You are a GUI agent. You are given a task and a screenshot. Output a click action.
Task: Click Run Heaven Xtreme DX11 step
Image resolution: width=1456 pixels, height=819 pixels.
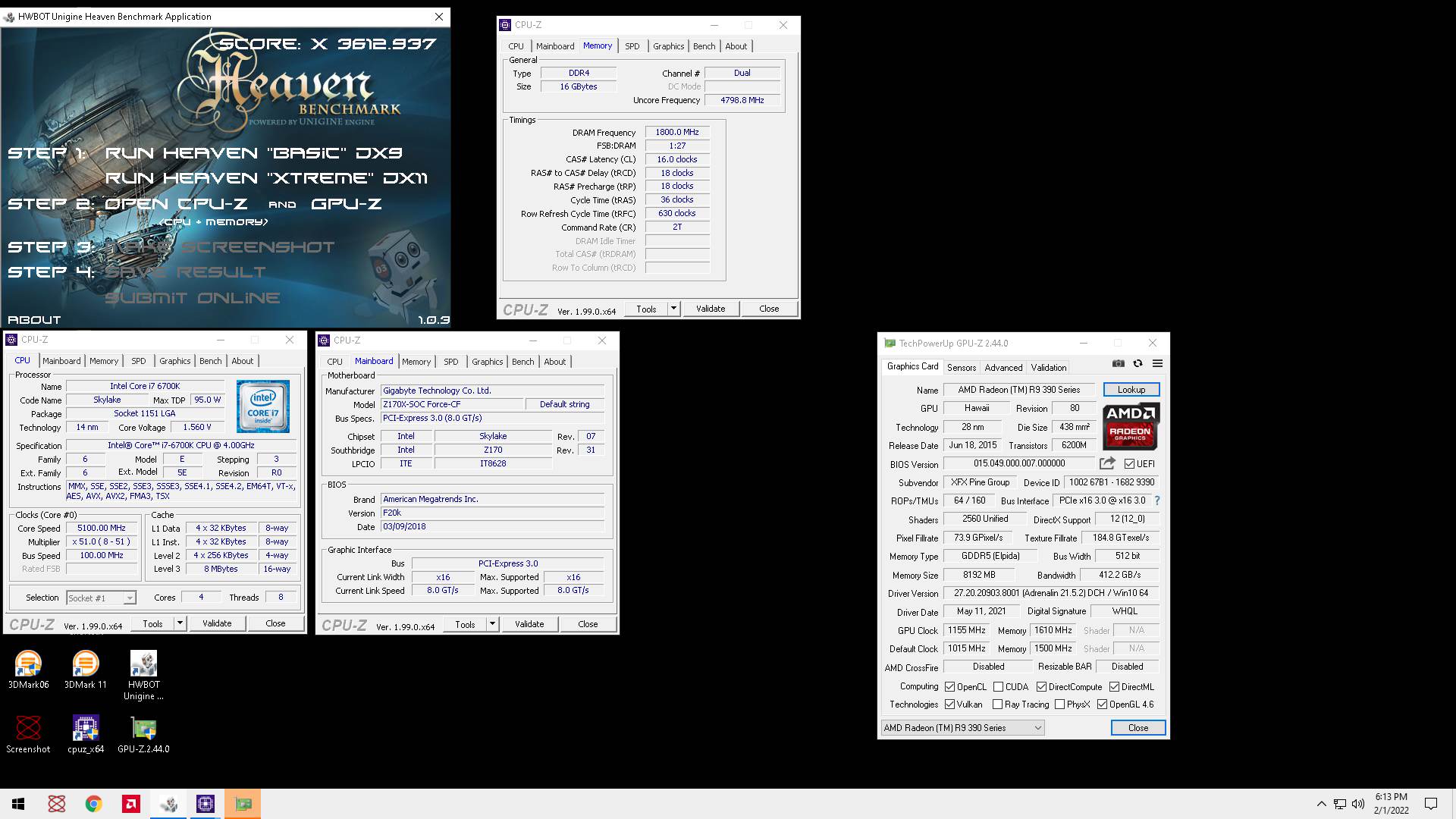coord(266,178)
